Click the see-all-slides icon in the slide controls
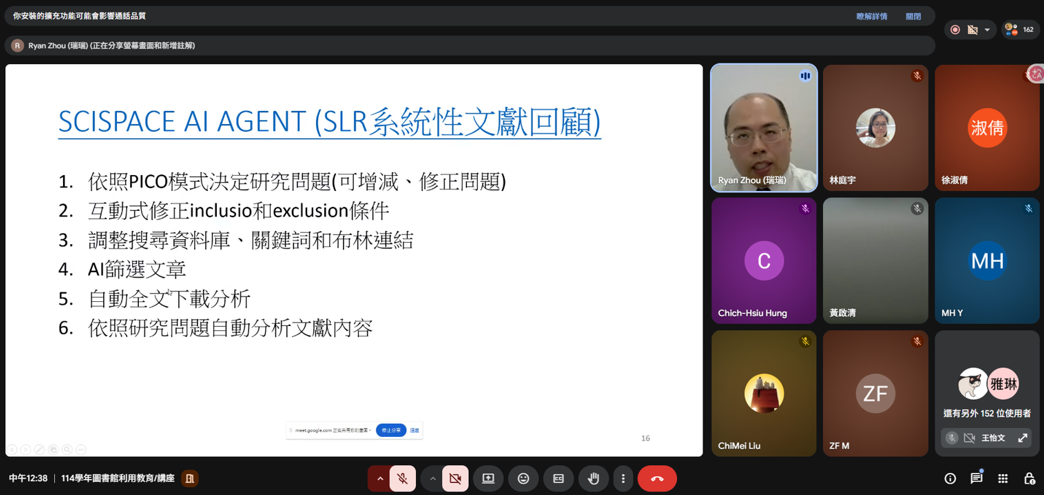The image size is (1044, 495). click(x=53, y=449)
